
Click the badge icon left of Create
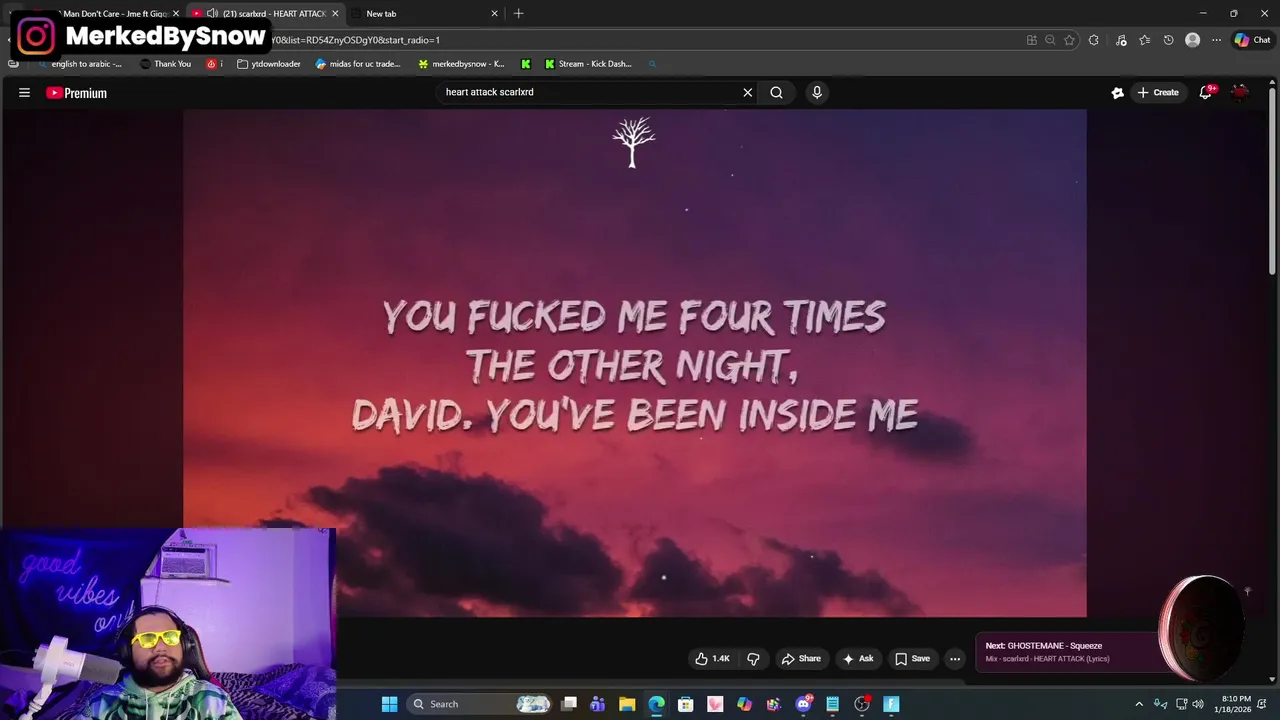click(1117, 92)
